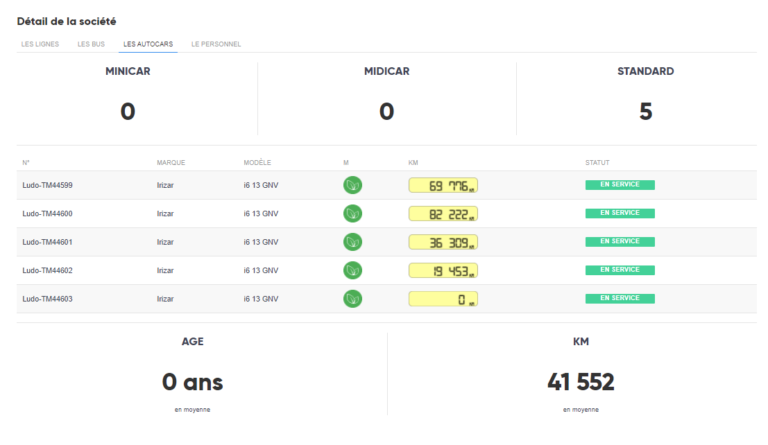Click the Statut column header
768x445 pixels.
pos(597,162)
